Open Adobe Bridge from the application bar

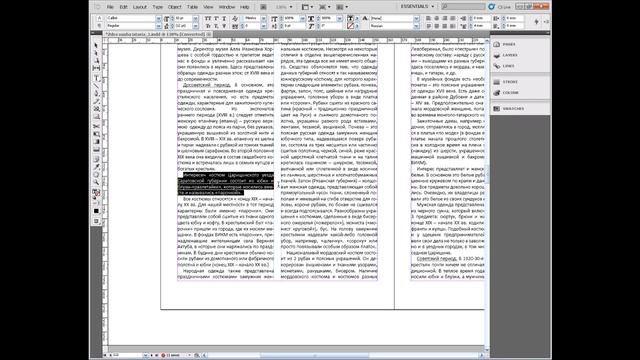(263, 7)
